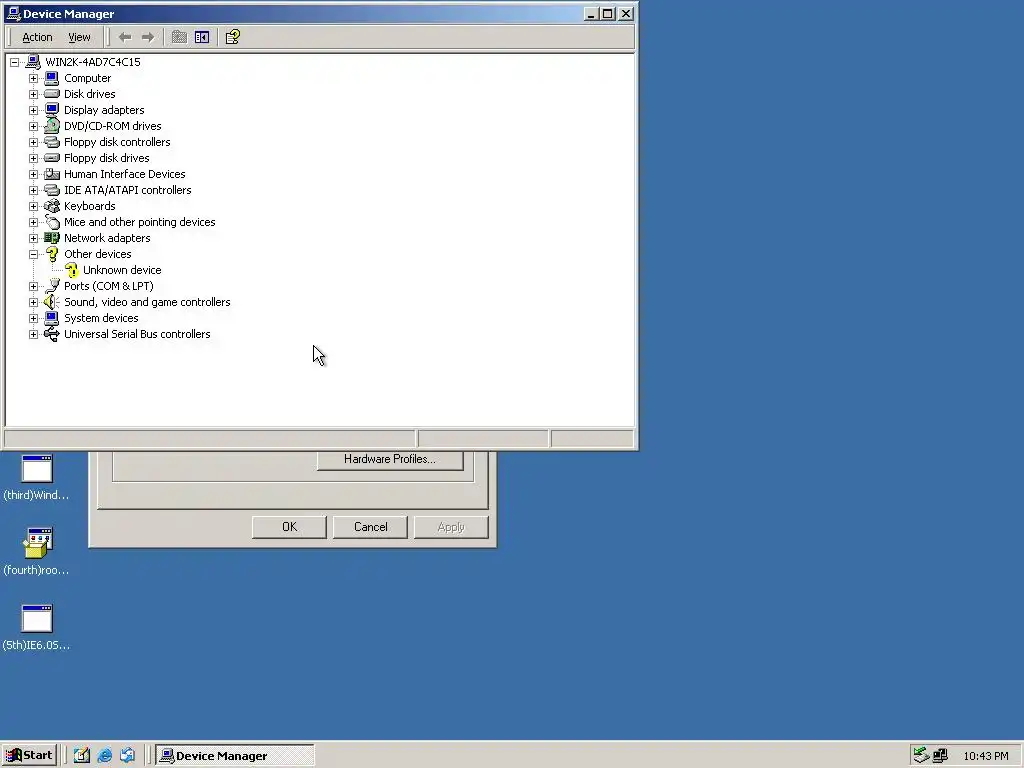
Task: Click the root computer icon WIN2K-4AD7C4C15
Action: [33, 62]
